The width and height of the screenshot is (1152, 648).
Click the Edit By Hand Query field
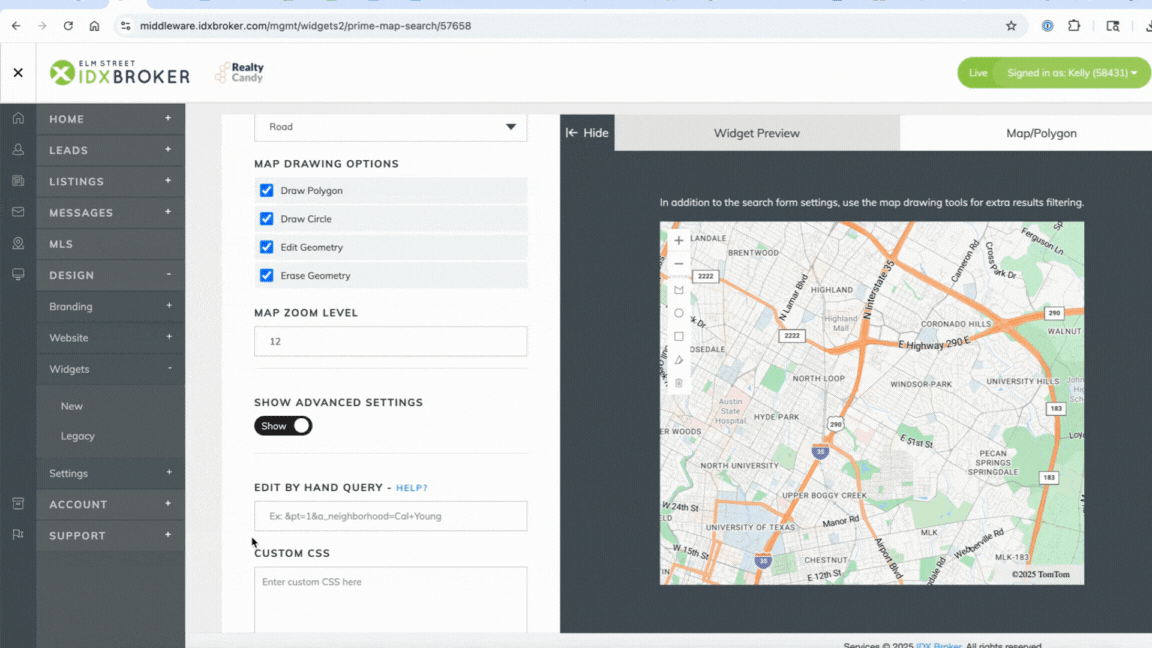pos(391,516)
